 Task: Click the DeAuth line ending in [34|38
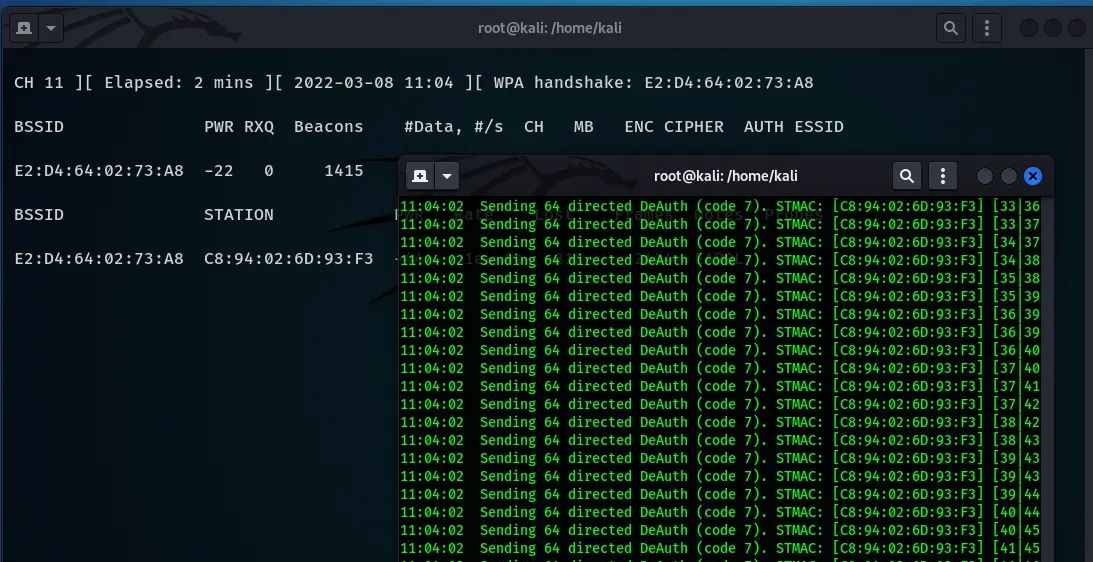pos(720,260)
